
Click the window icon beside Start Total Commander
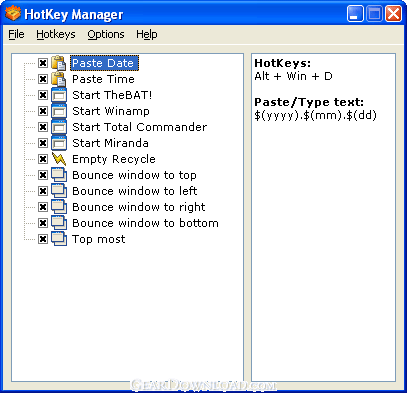point(59,127)
